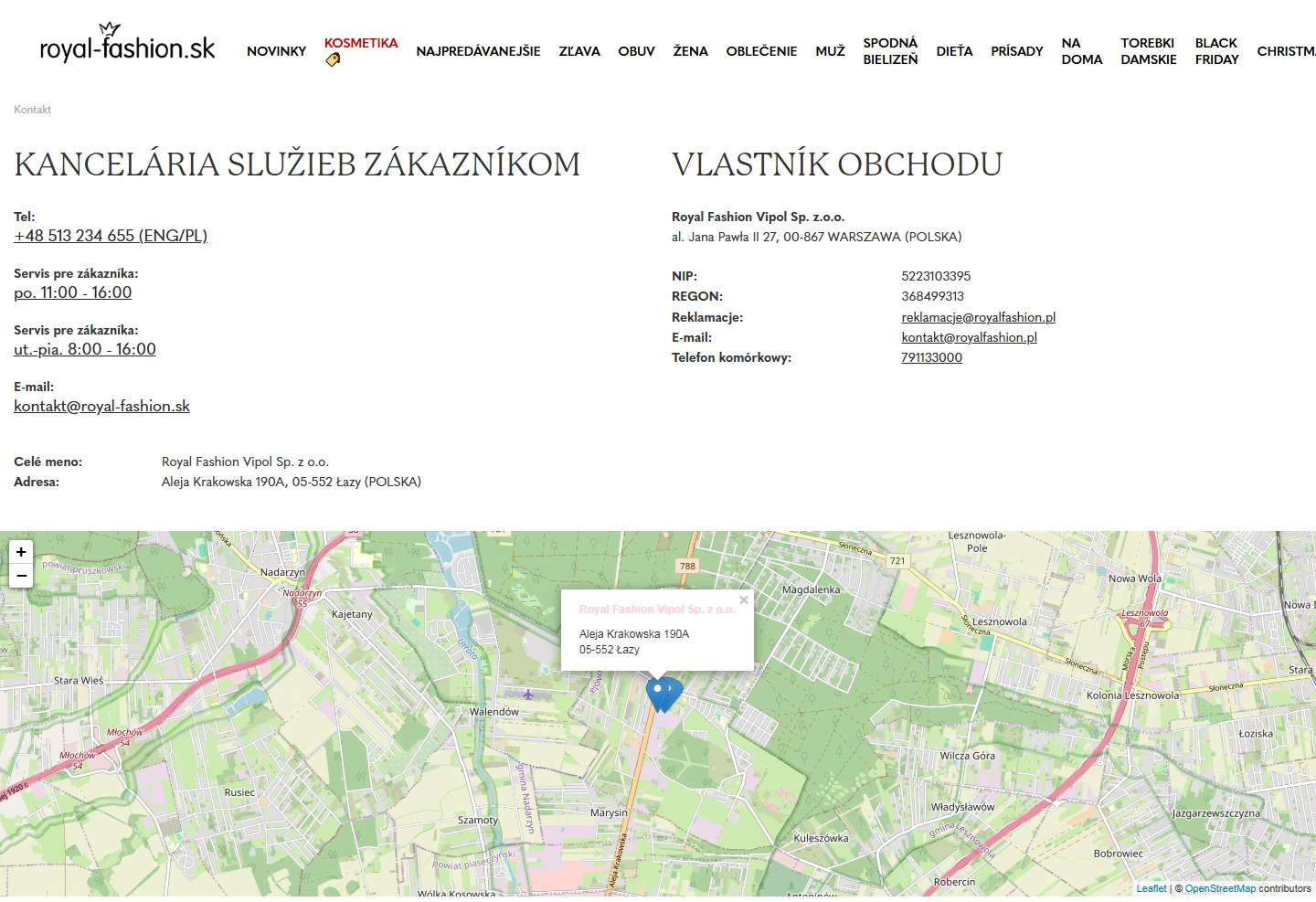Click the popup title Royal Fashion Vipol
This screenshot has height=902, width=1316.
pos(656,610)
